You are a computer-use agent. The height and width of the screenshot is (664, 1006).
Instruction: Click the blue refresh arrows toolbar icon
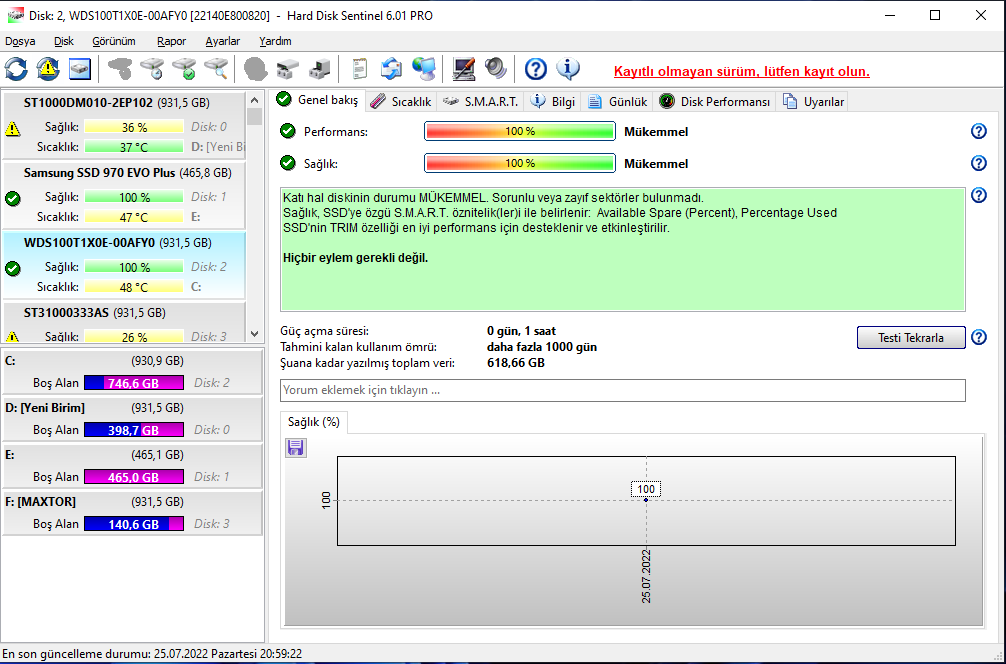tap(17, 69)
